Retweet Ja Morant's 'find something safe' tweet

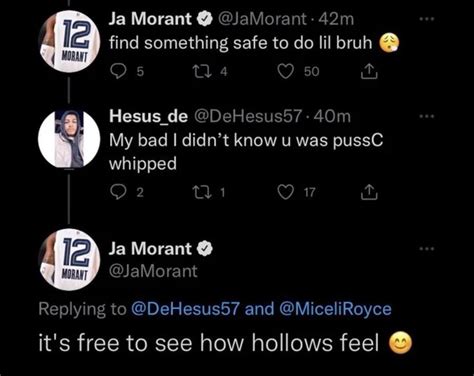[202, 71]
